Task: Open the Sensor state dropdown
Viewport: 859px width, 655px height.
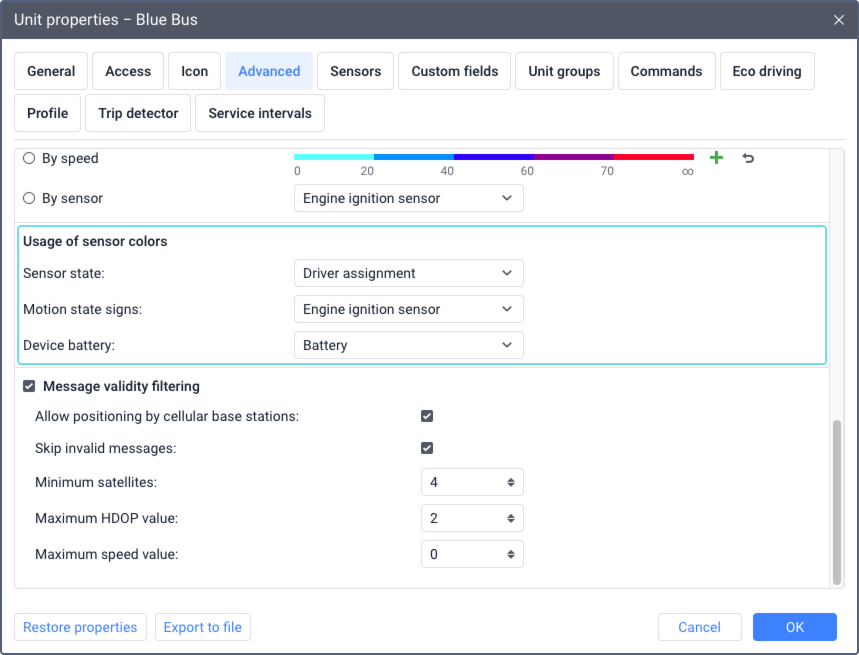Action: [x=408, y=273]
